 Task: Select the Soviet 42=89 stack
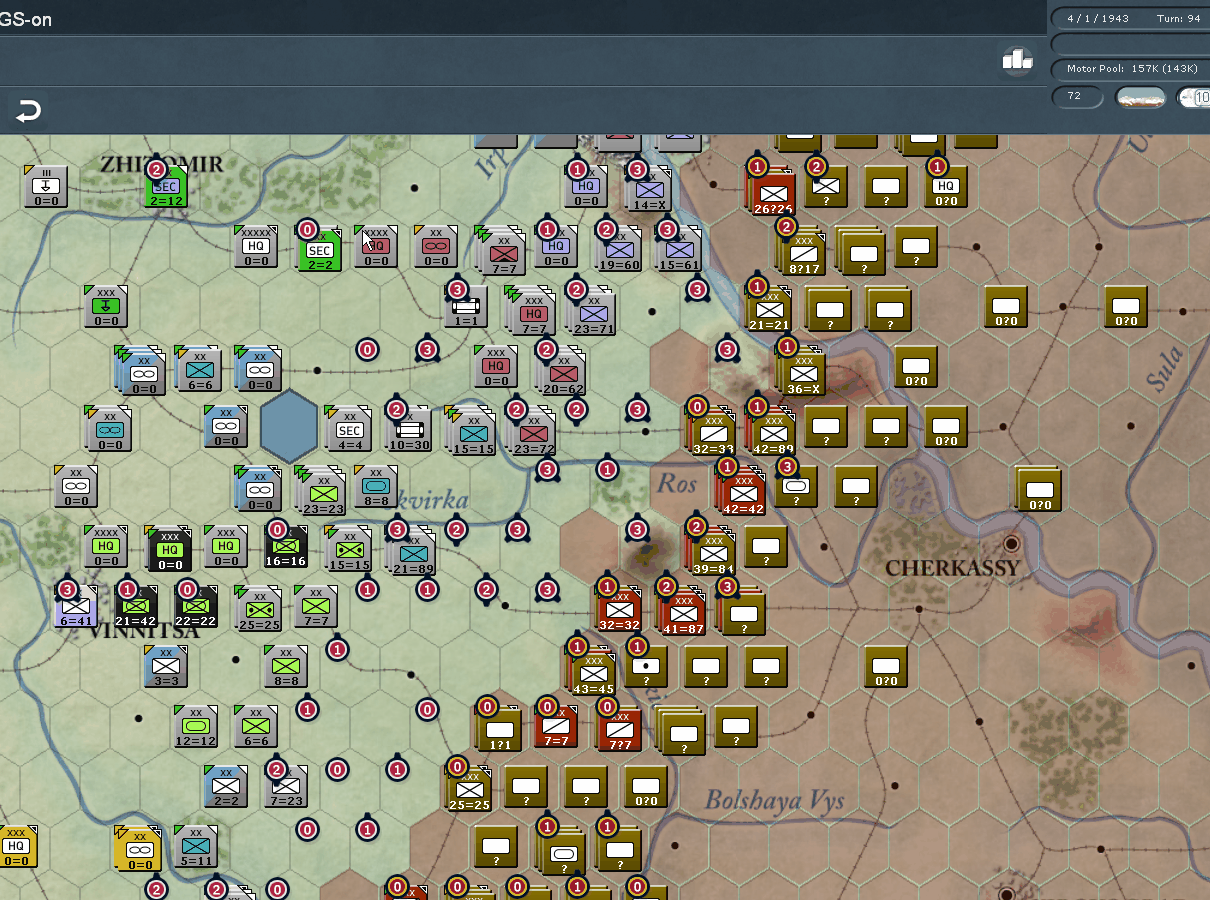pyautogui.click(x=772, y=432)
